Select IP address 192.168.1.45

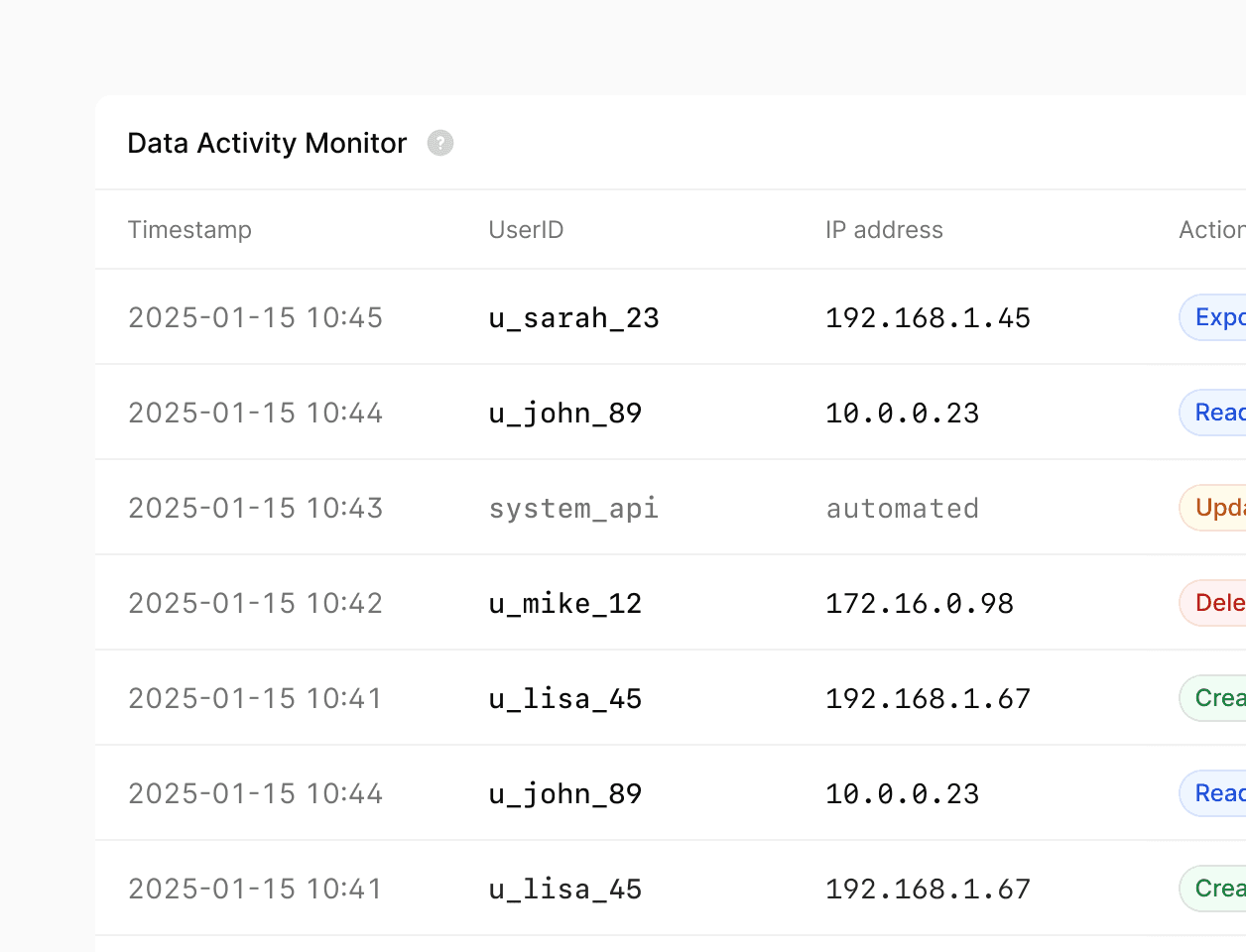point(928,318)
